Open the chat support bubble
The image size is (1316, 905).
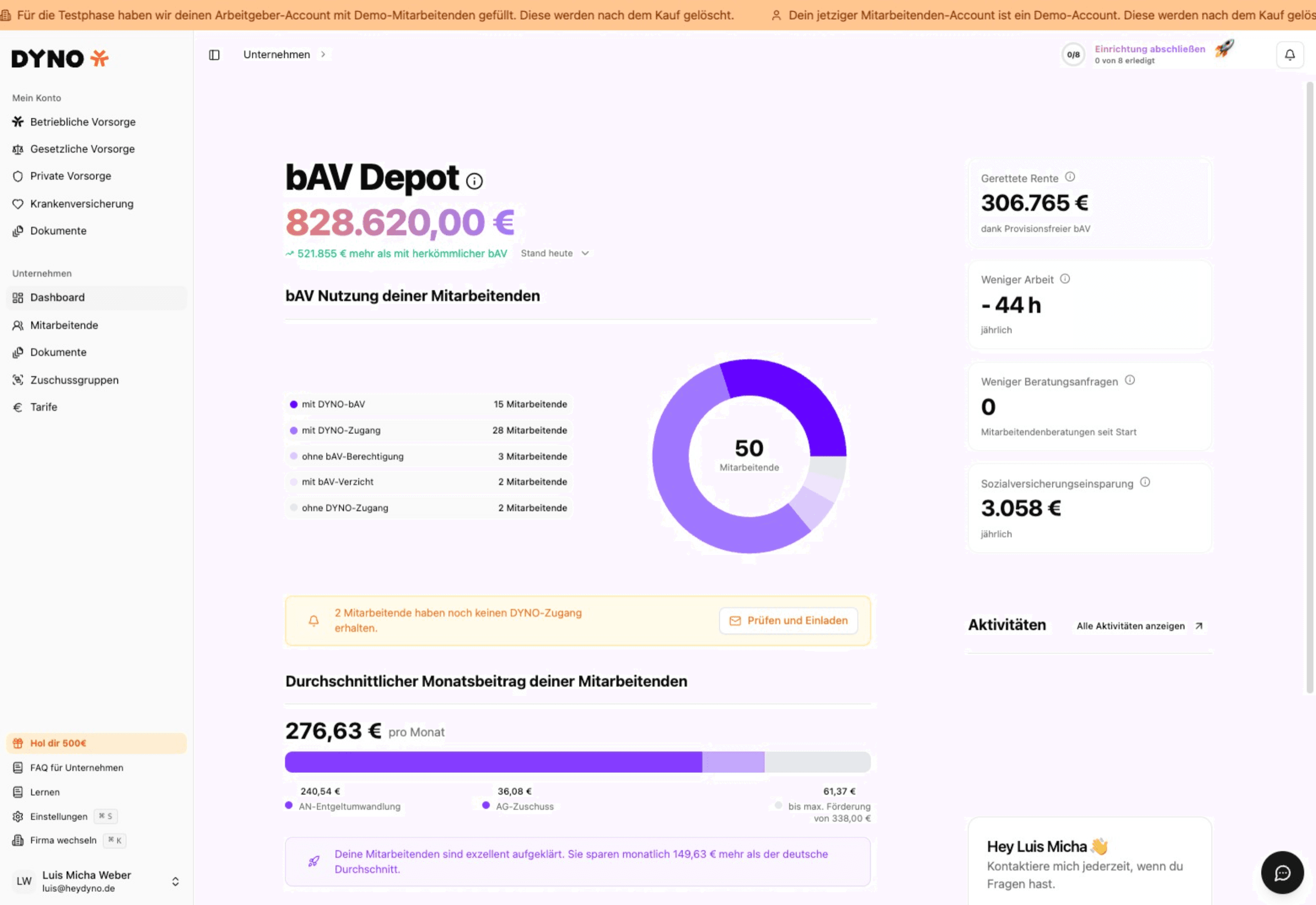(1282, 873)
